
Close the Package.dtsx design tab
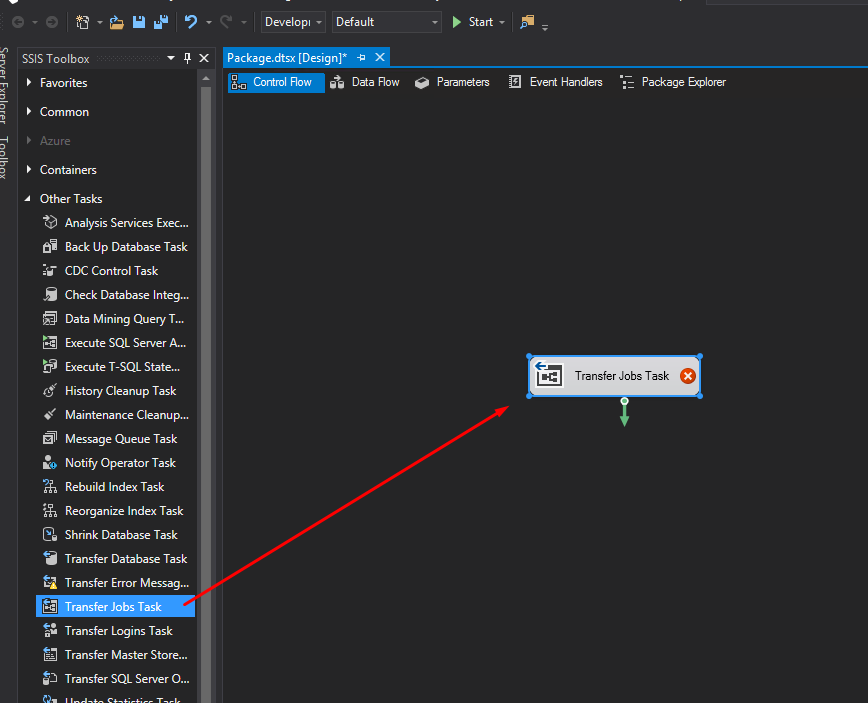380,58
